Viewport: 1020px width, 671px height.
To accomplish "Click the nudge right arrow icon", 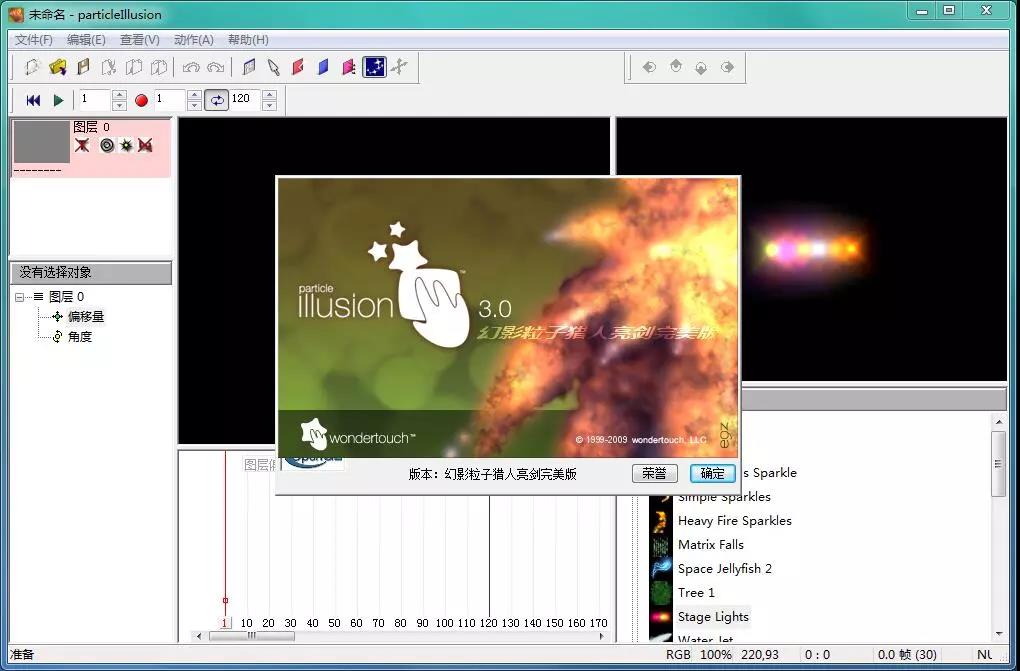I will pos(727,67).
